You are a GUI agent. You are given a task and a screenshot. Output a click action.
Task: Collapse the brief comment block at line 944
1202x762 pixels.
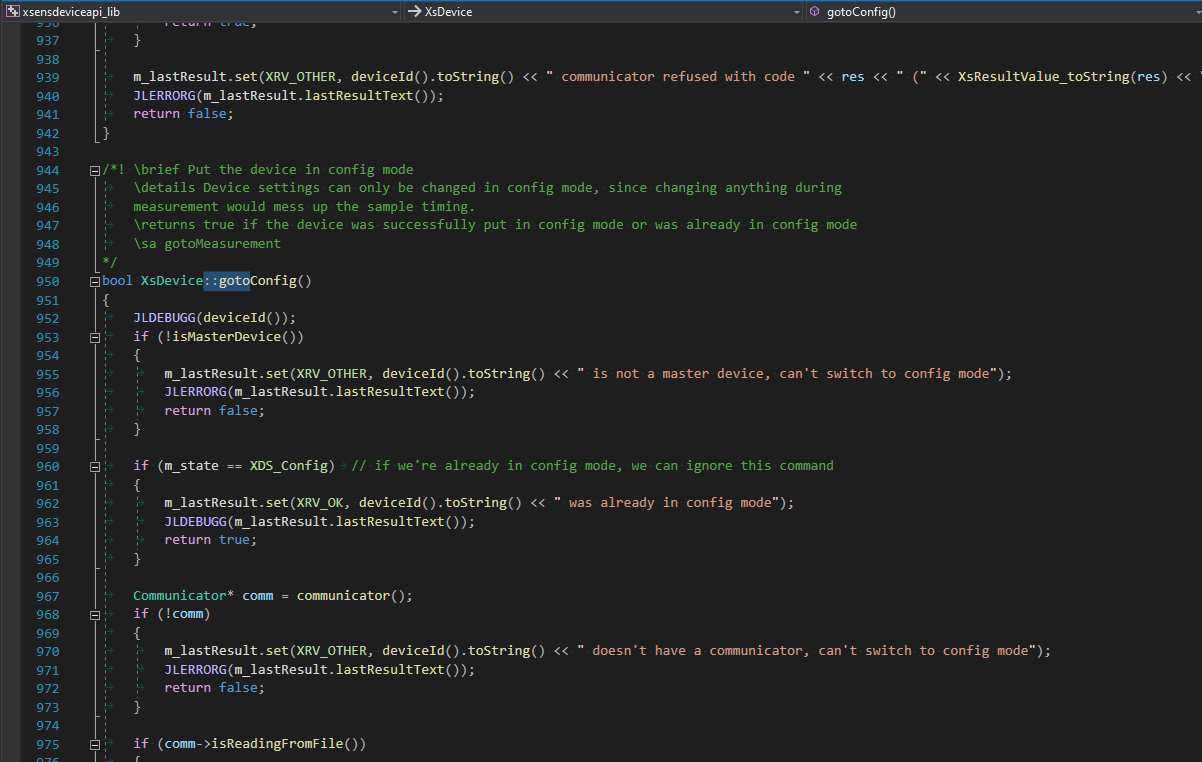95,170
